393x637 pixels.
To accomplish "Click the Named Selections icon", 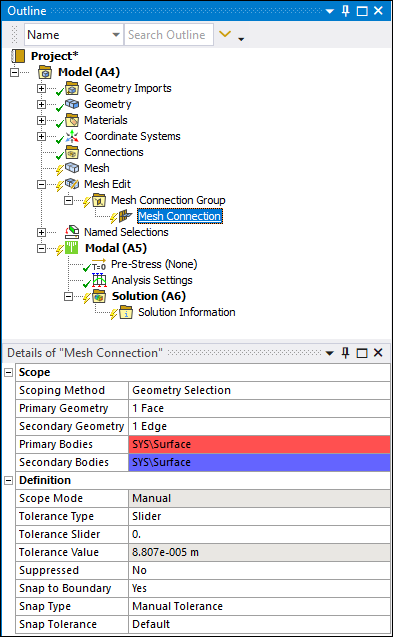I will (x=72, y=232).
